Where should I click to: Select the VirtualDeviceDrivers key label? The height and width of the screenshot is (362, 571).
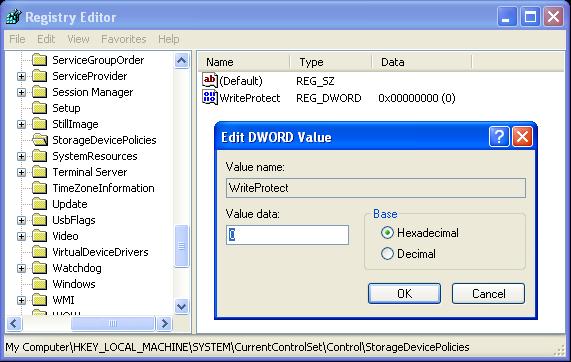[x=101, y=252]
